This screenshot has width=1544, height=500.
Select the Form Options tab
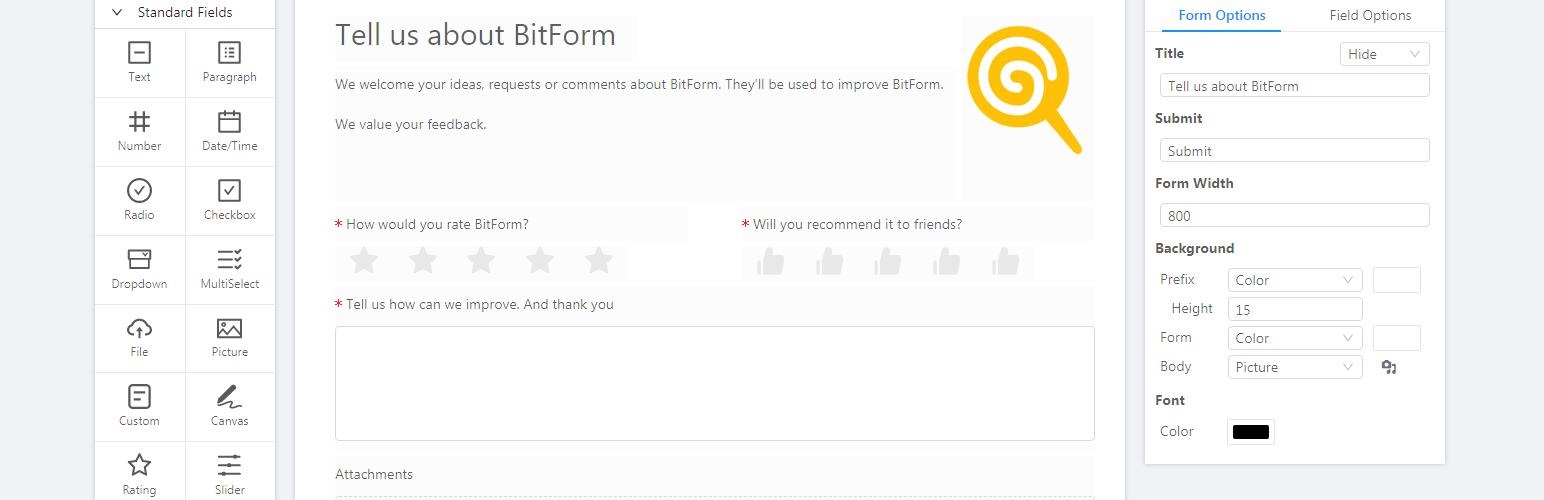1222,15
